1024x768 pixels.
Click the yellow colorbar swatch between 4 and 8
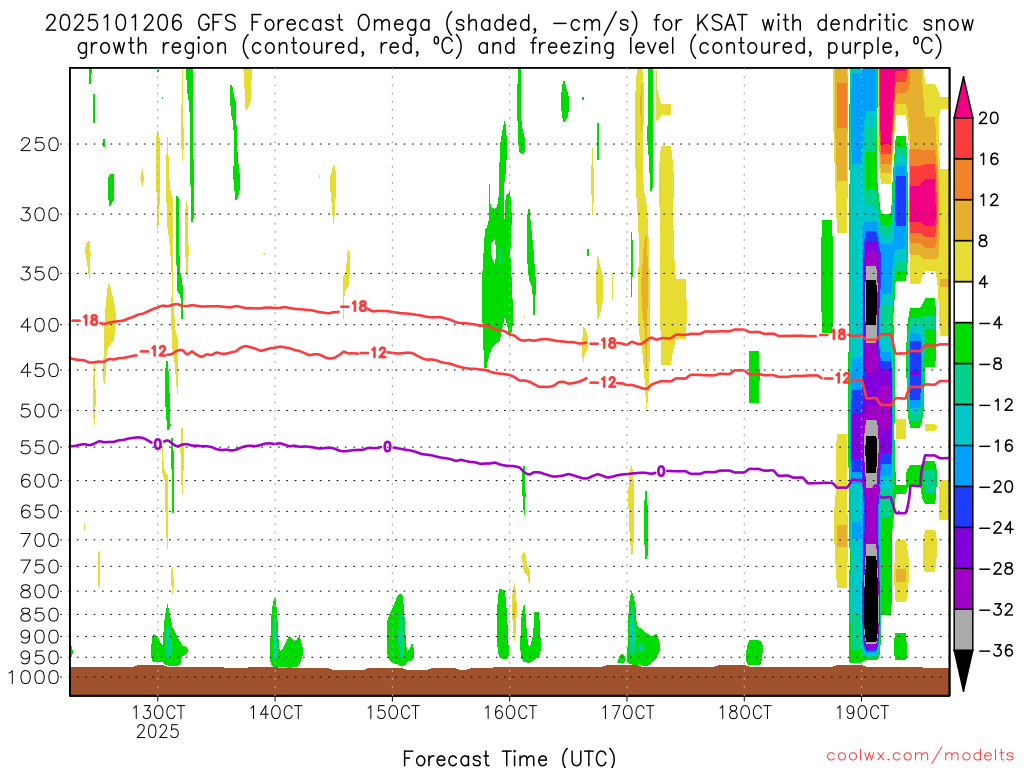963,261
